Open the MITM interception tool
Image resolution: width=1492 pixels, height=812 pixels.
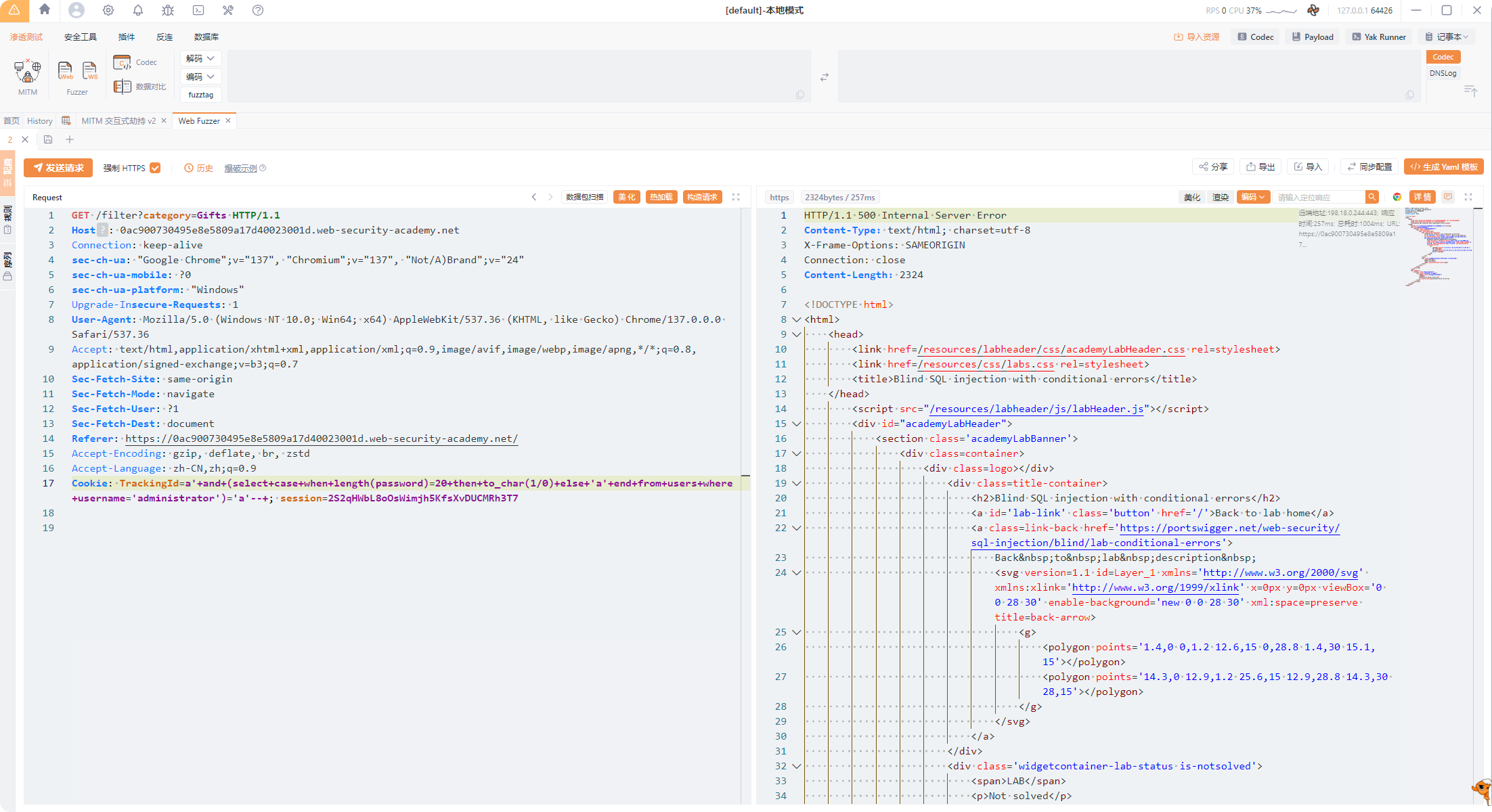point(28,71)
